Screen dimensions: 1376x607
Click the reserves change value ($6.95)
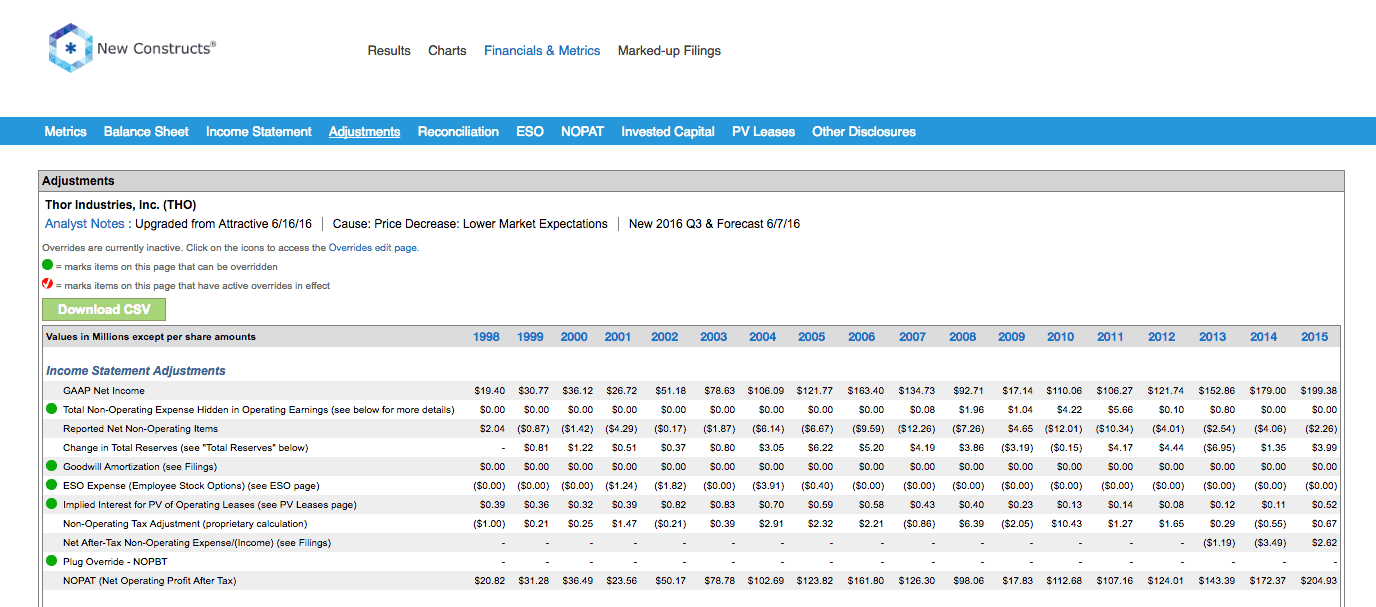click(x=1218, y=448)
